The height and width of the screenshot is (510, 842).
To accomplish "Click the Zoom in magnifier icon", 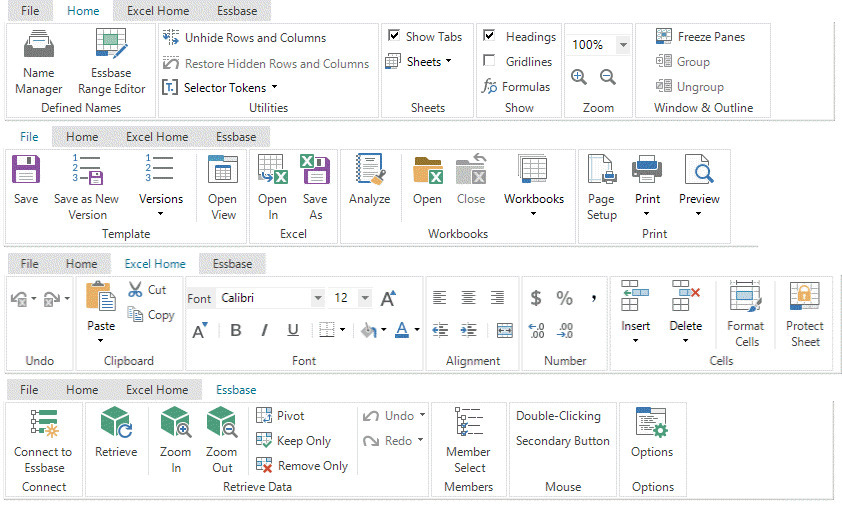I will [579, 77].
